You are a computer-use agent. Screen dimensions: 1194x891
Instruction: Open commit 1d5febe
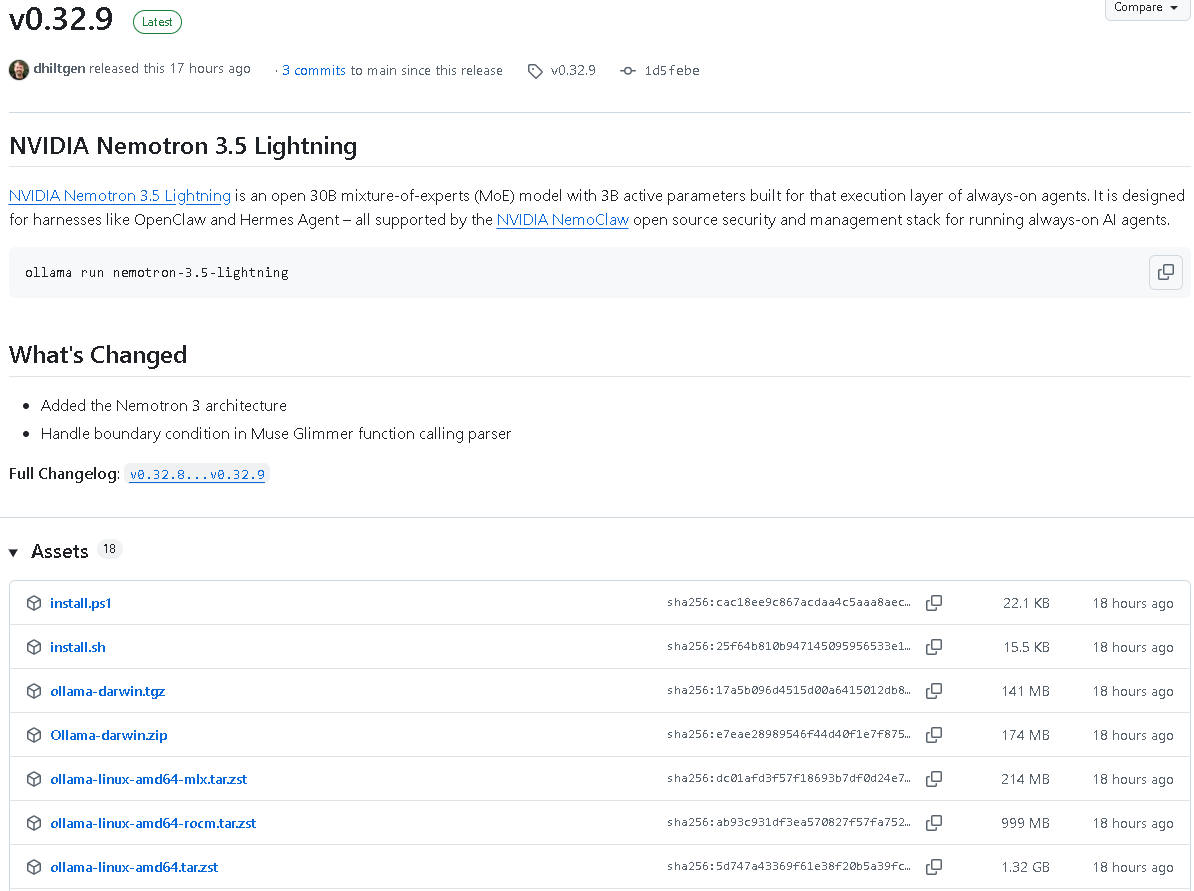[672, 70]
